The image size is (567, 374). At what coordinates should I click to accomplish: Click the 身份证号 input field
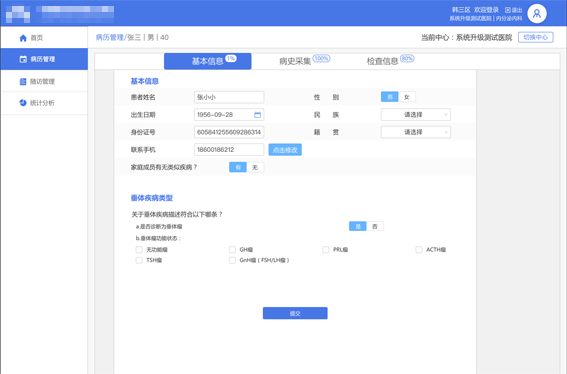pyautogui.click(x=229, y=132)
